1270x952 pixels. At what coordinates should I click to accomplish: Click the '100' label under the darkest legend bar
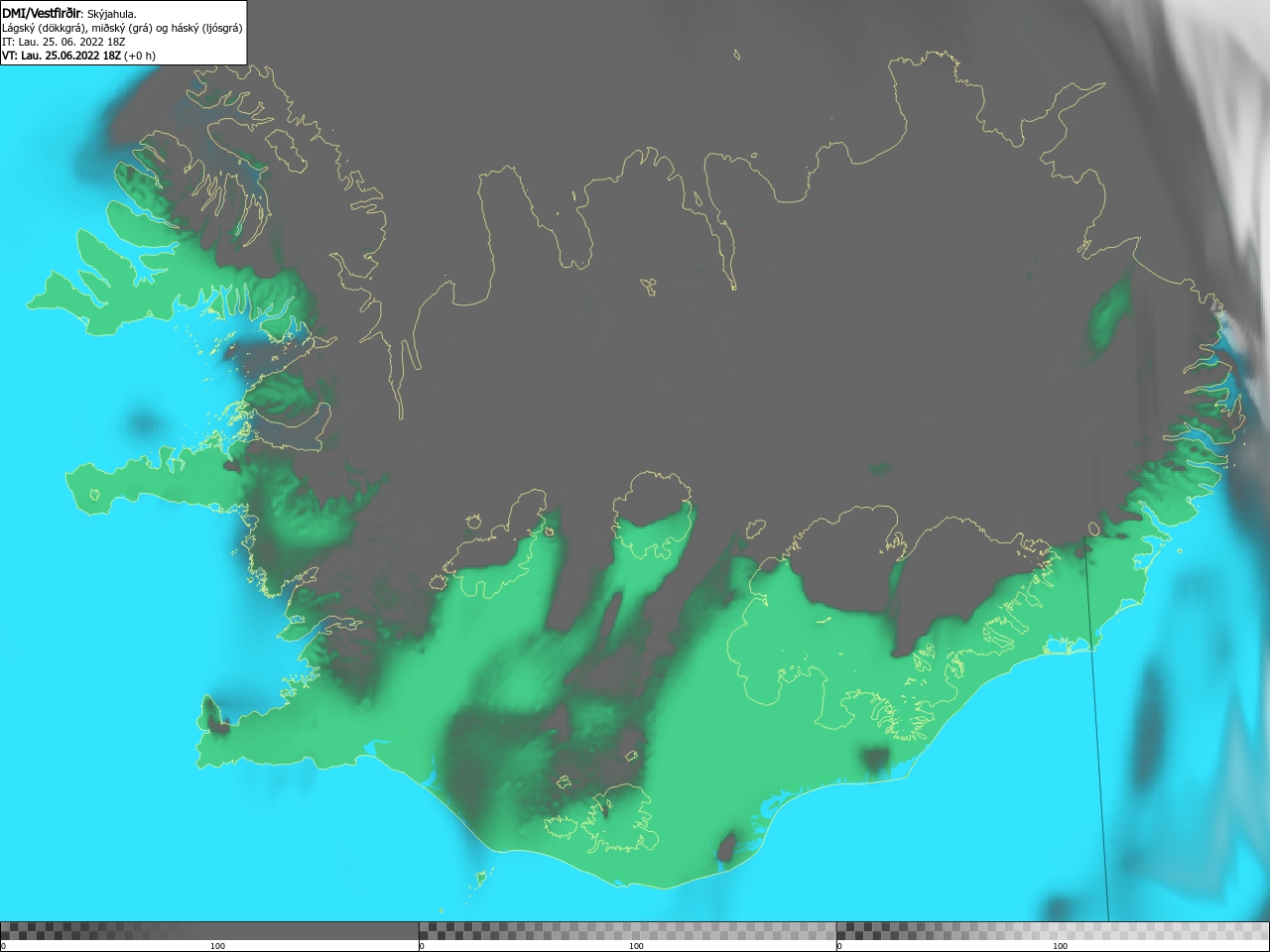coord(217,946)
